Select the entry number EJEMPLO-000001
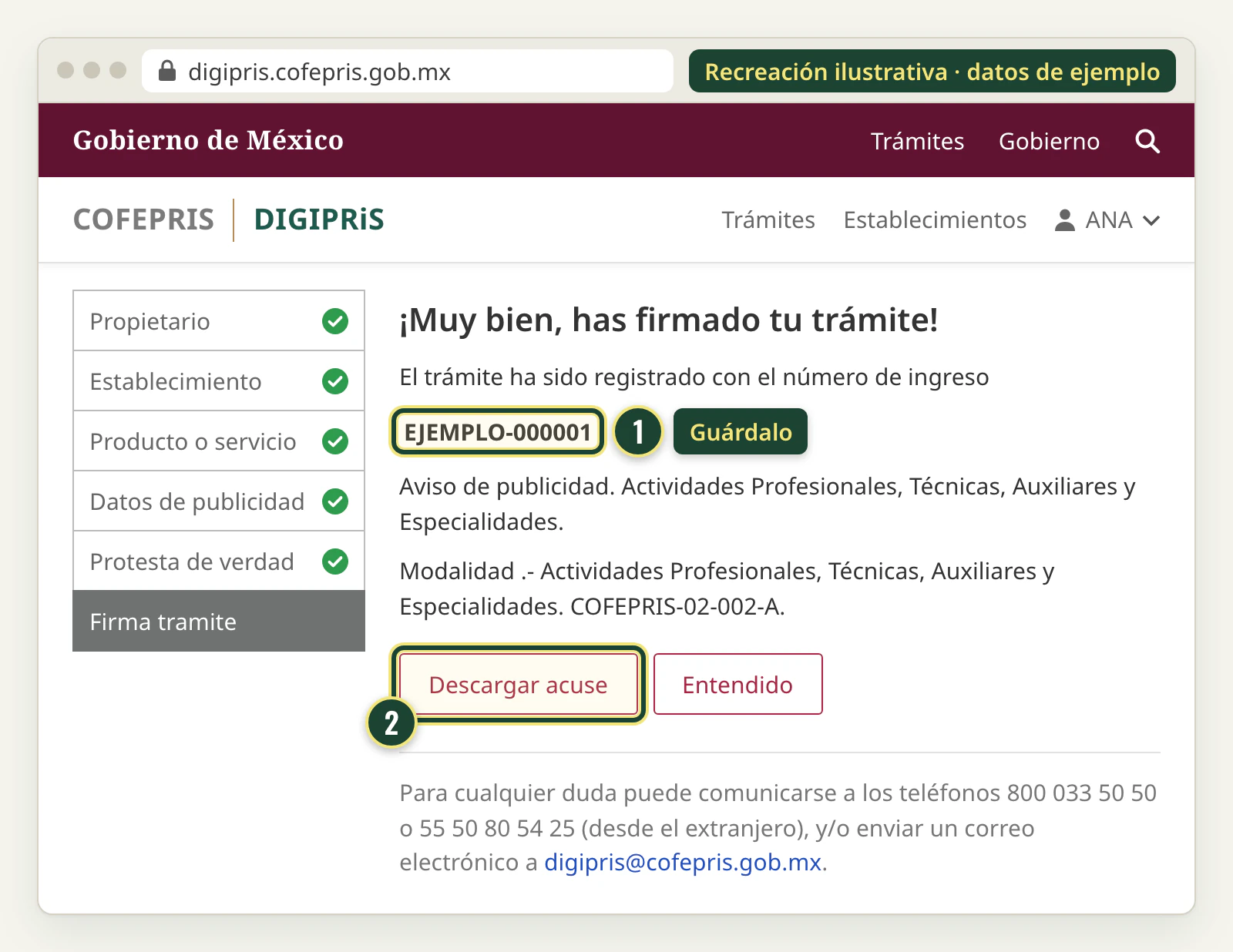 [x=498, y=432]
